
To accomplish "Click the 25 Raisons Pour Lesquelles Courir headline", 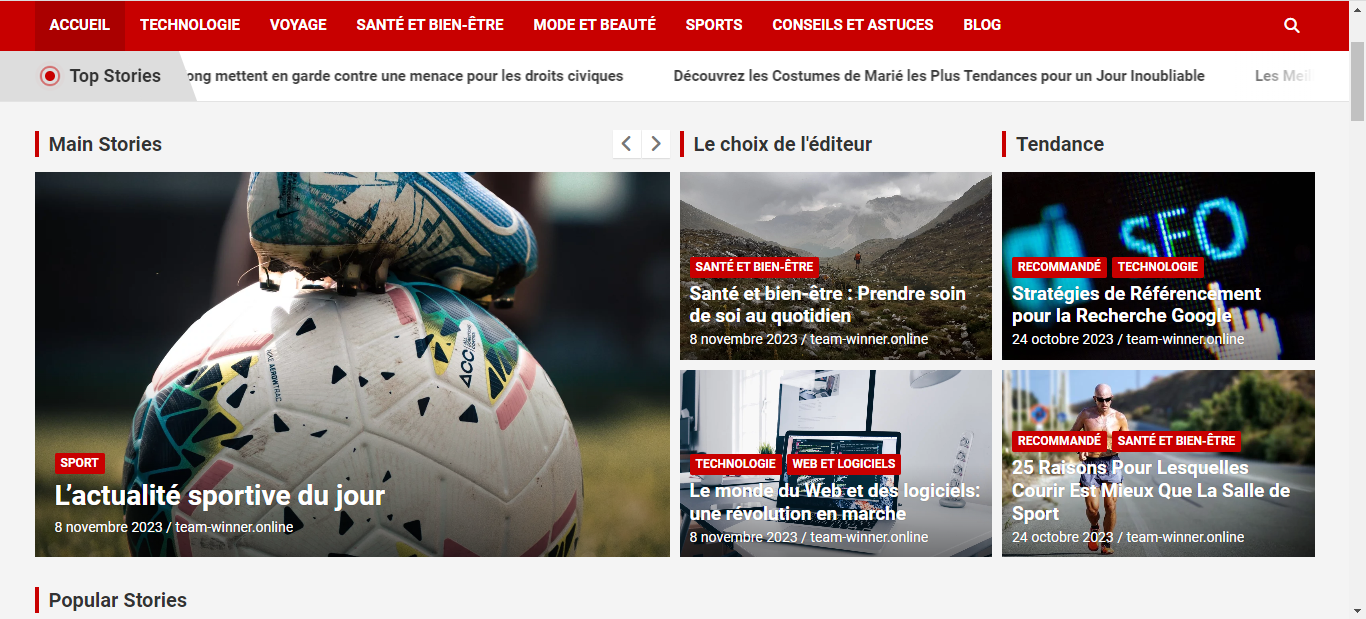I will [1151, 490].
